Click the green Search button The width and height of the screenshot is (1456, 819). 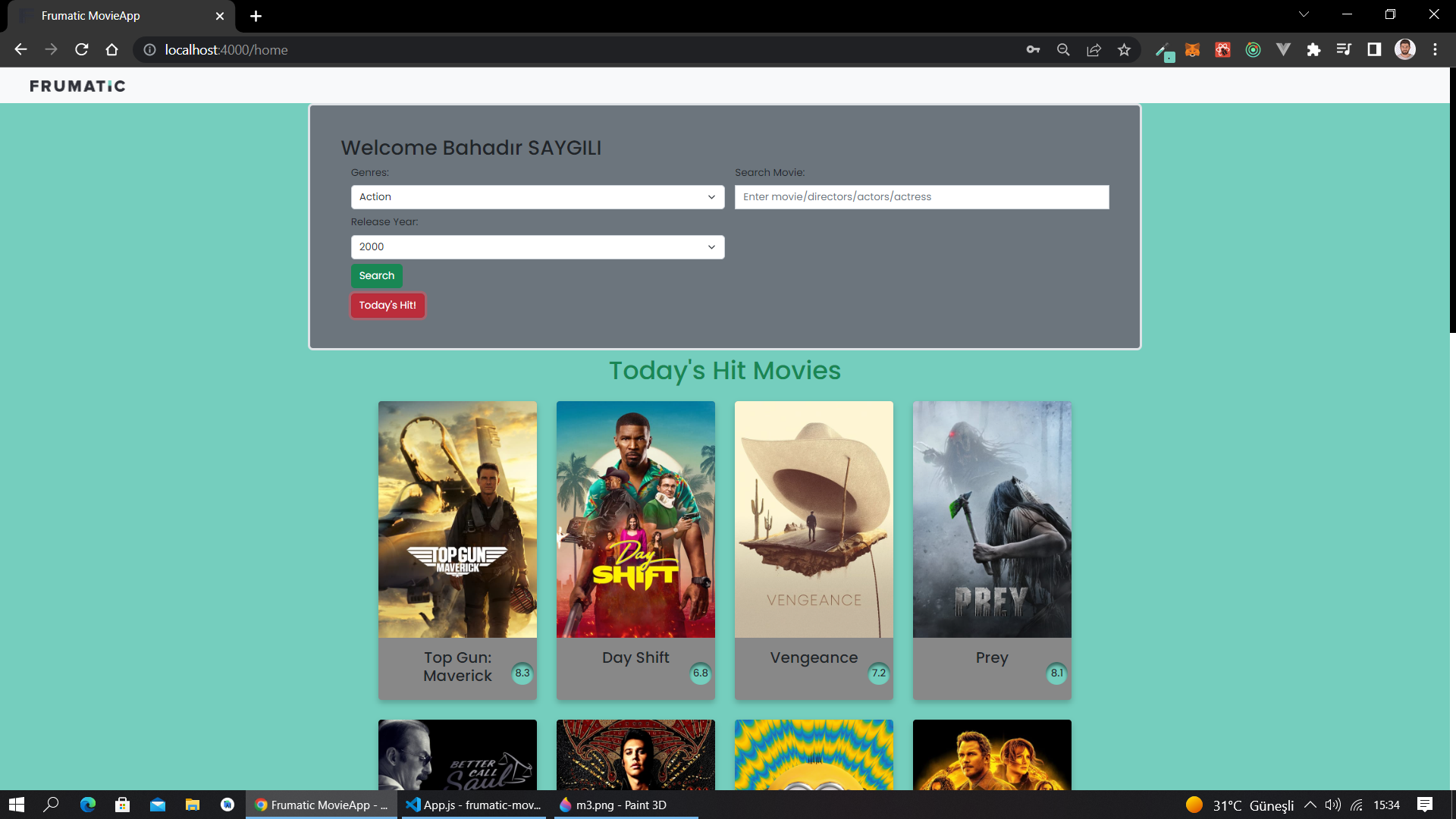click(376, 275)
